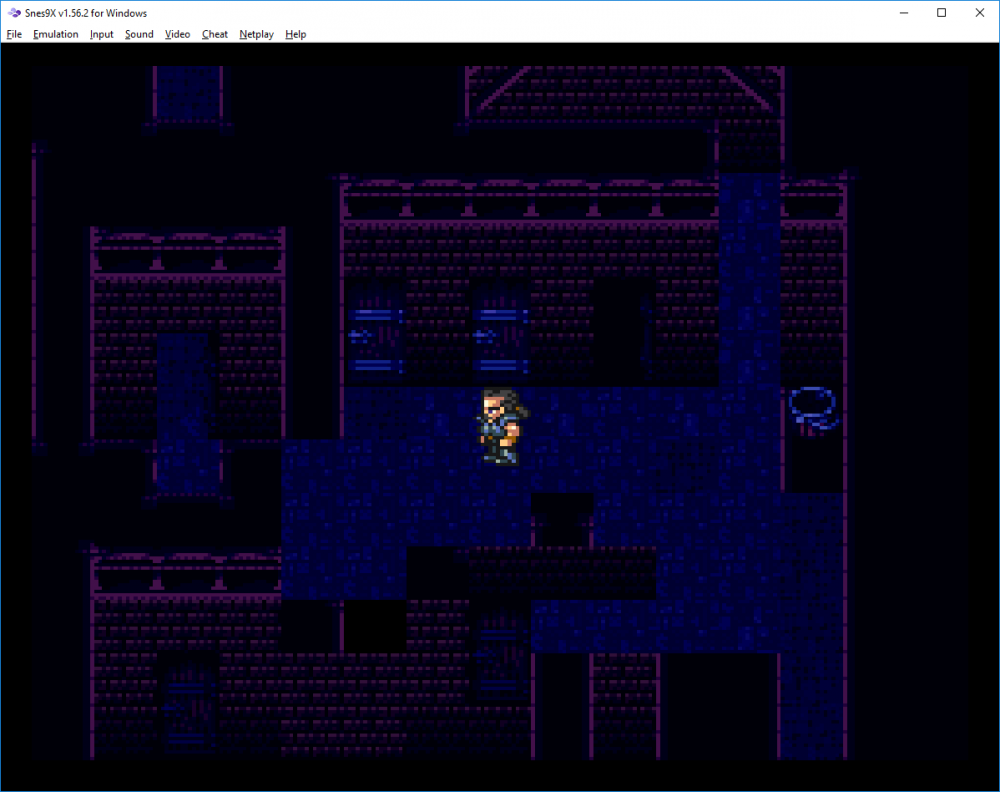Screen dimensions: 1000x792
Task: Open the File menu
Action: point(14,34)
